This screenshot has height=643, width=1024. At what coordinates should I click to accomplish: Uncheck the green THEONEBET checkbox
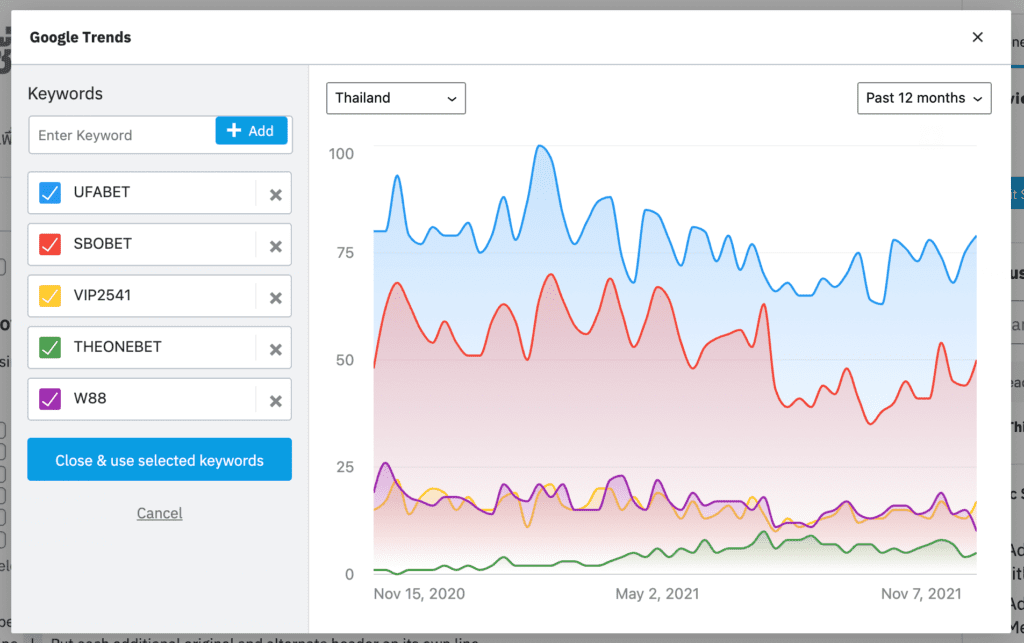coord(50,347)
